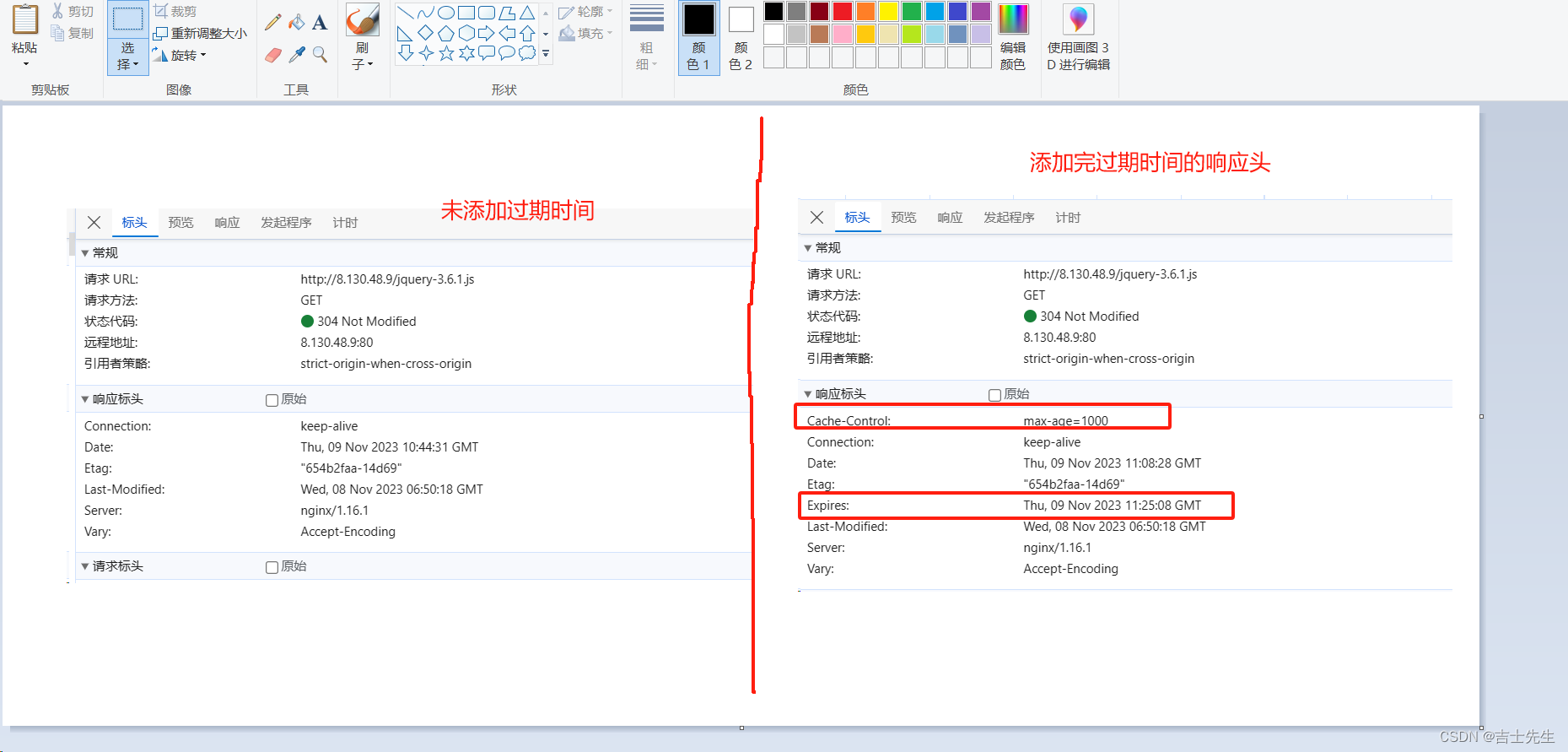
Task: Toggle 原始 checkbox in right 响应标头
Action: click(994, 395)
